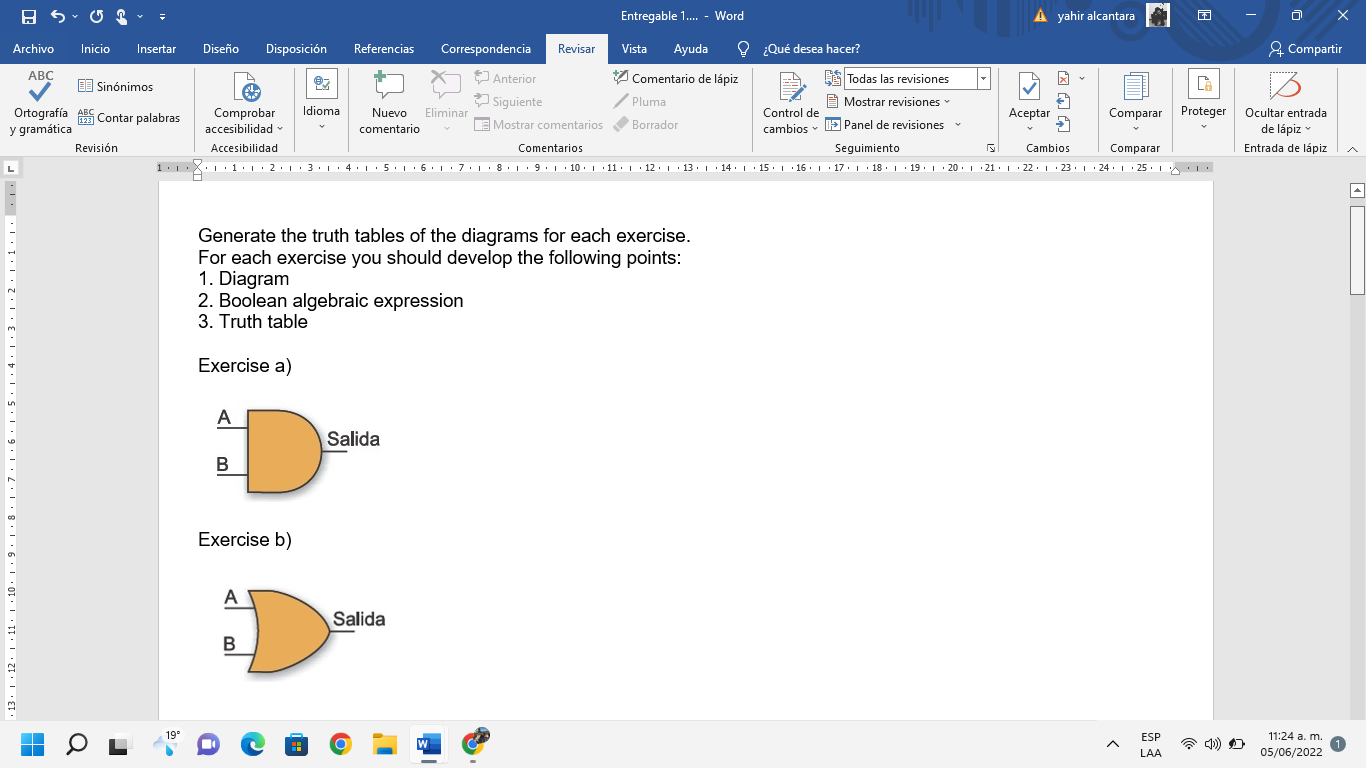1366x768 pixels.
Task: Switch to the Diseño tab
Action: click(221, 49)
